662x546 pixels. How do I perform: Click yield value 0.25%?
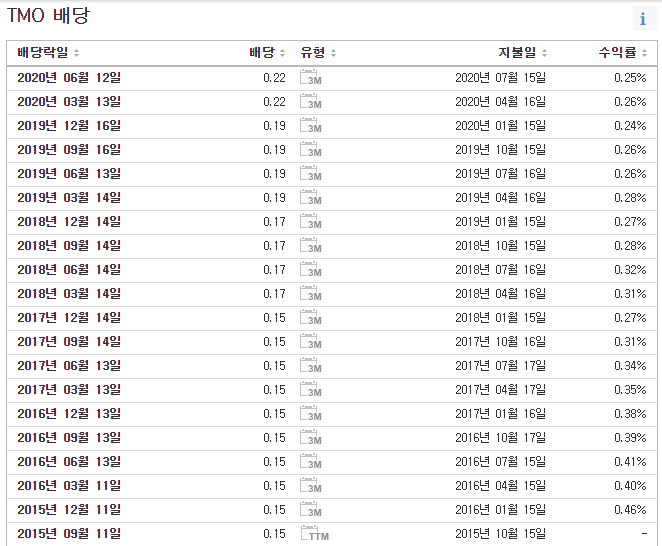tap(630, 78)
